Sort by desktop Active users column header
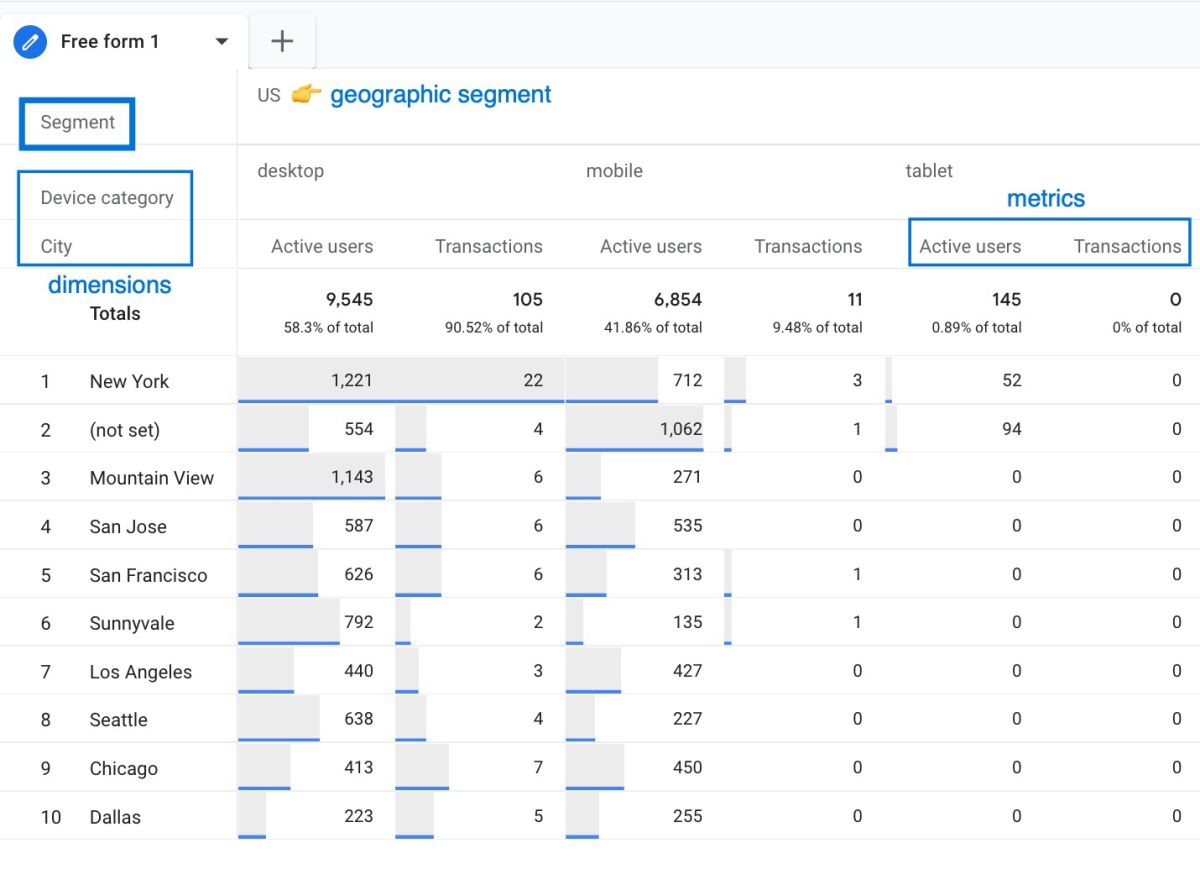Viewport: 1200px width, 890px height. click(322, 246)
